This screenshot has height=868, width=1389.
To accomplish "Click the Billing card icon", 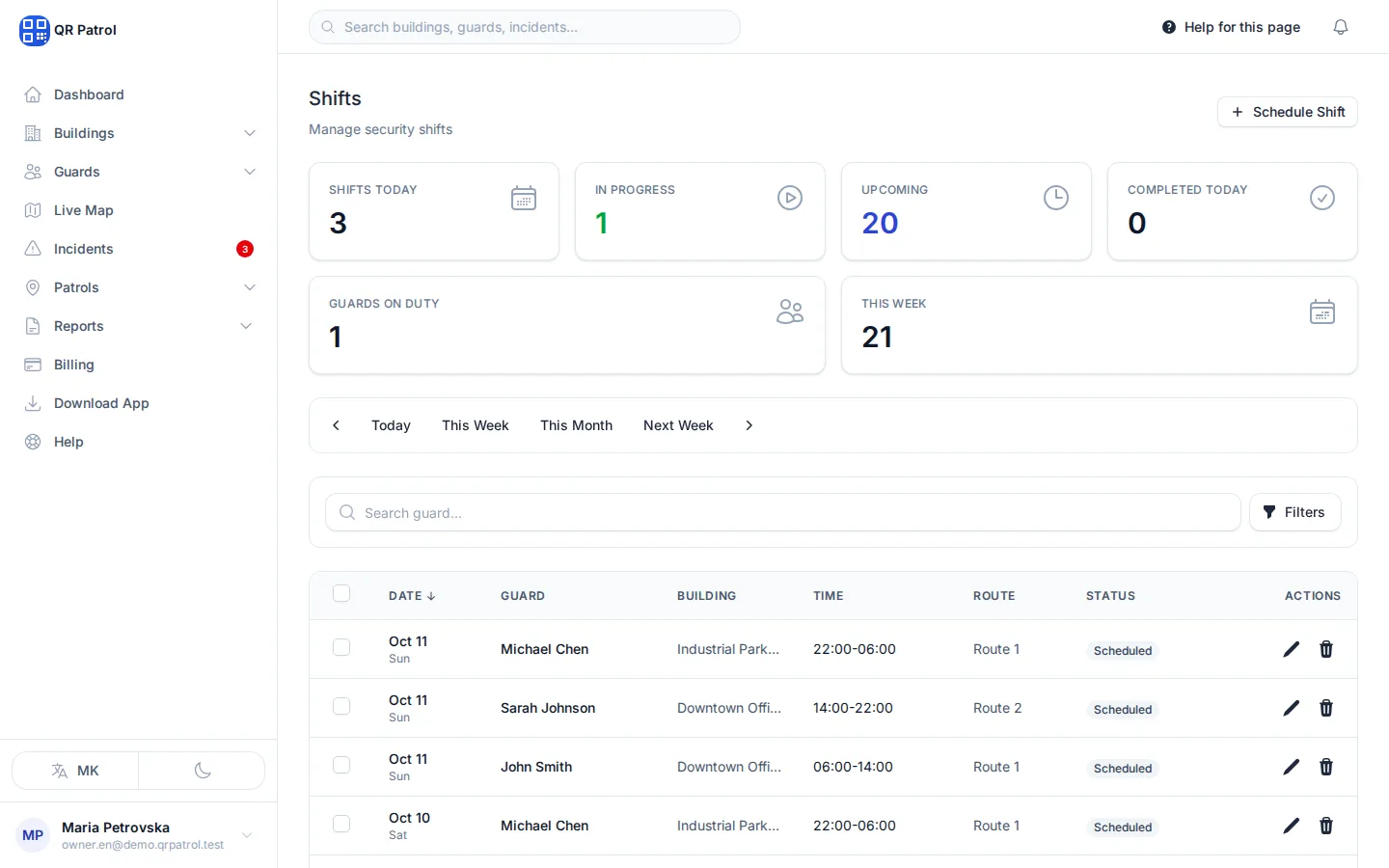I will click(33, 365).
